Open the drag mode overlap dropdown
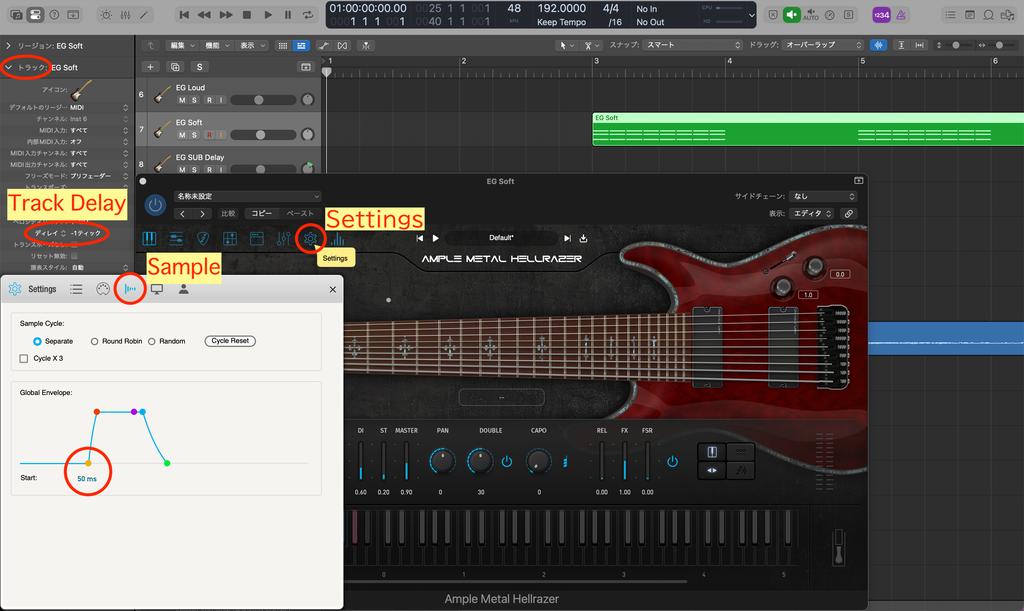 point(821,45)
